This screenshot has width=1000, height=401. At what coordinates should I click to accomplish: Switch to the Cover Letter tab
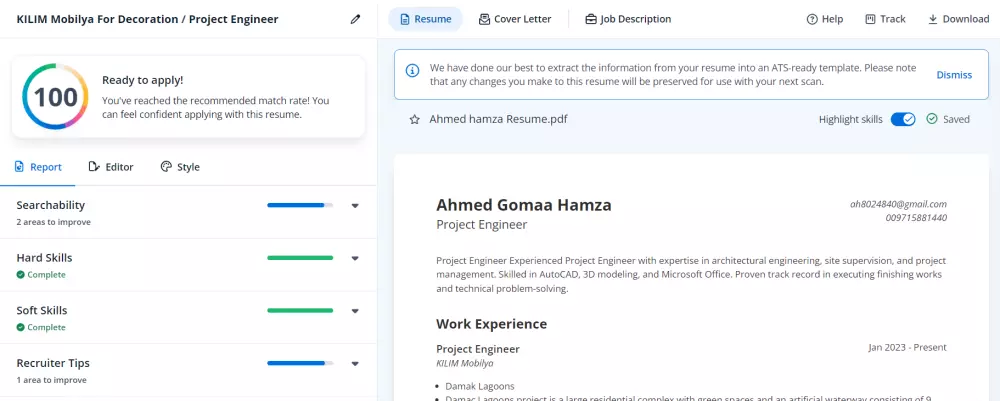pyautogui.click(x=515, y=19)
